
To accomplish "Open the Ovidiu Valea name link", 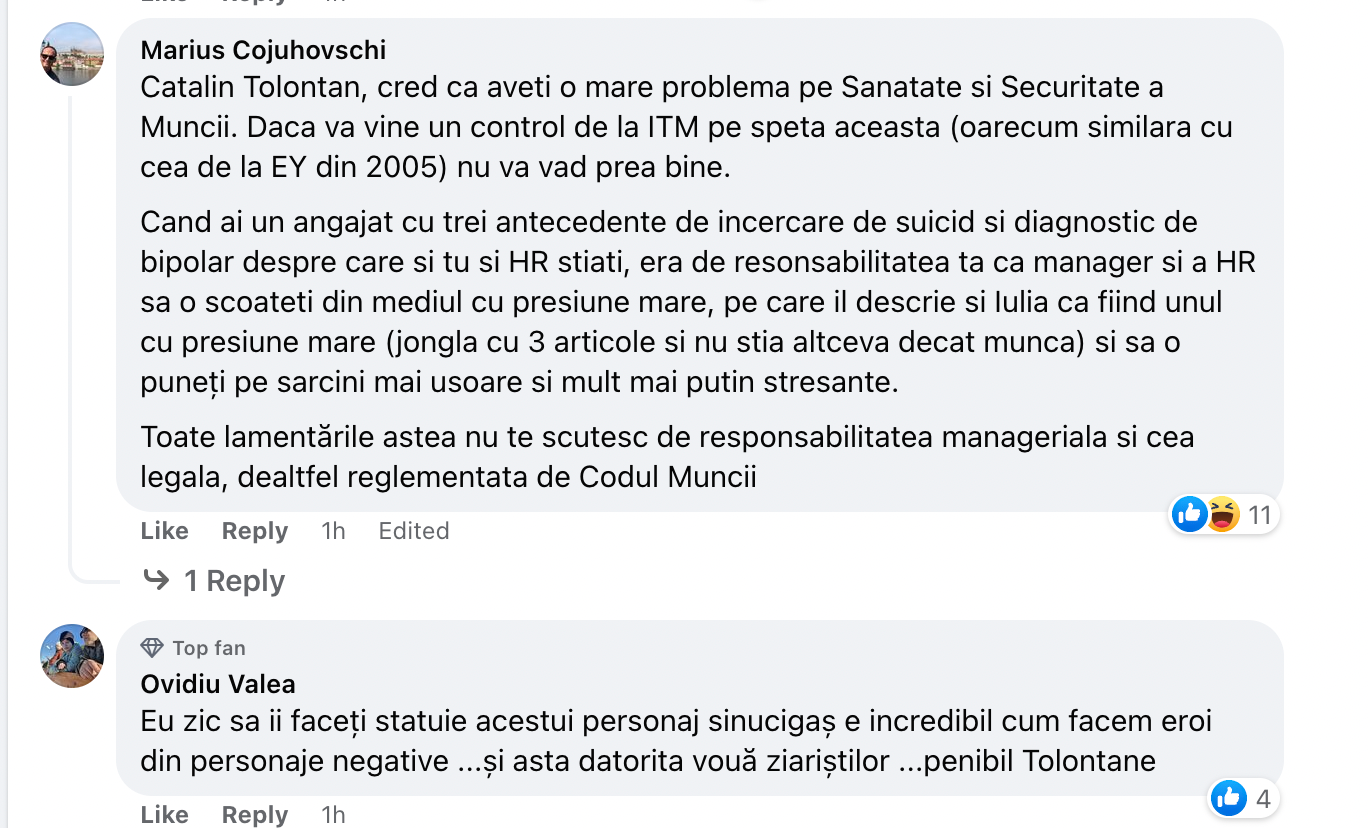I will click(x=218, y=685).
